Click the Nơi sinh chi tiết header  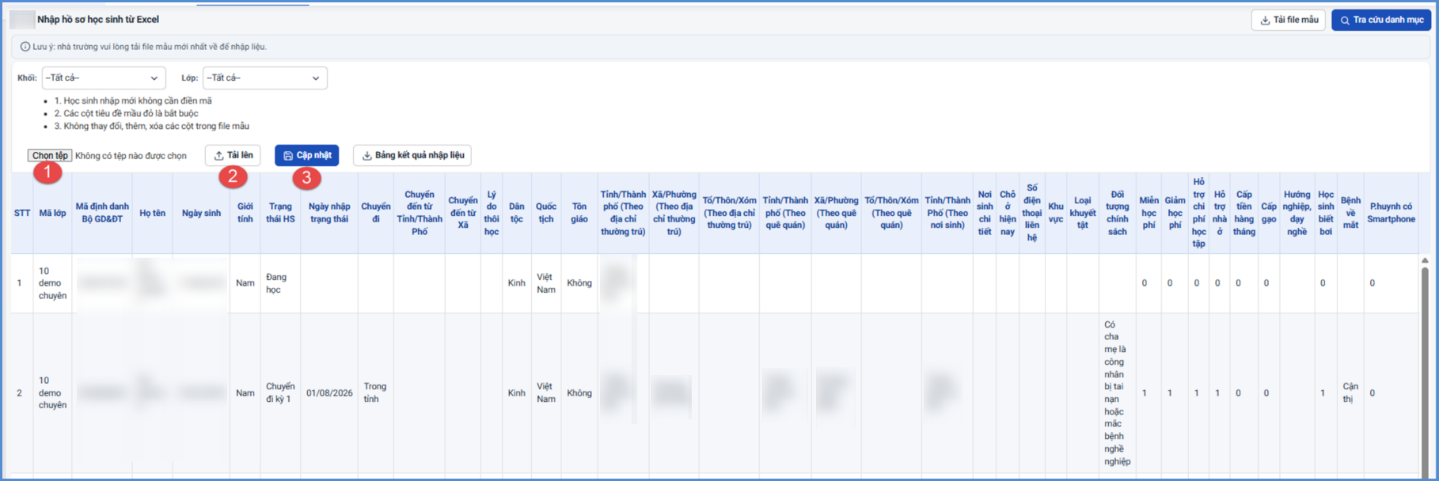[x=985, y=213]
